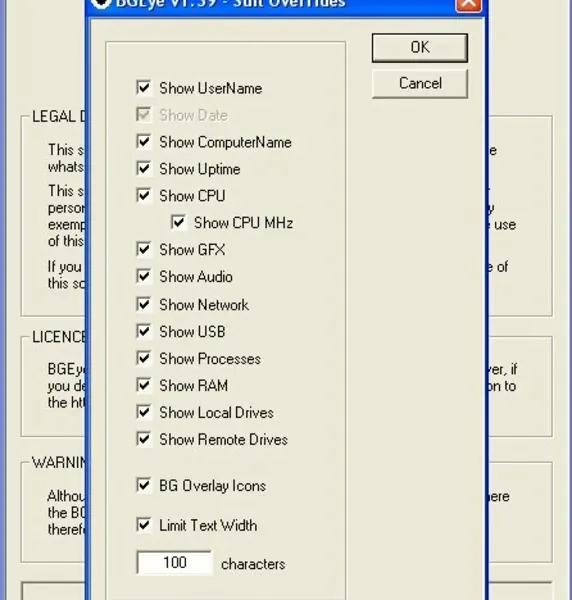572x600 pixels.
Task: Dismiss the dialog with Cancel
Action: click(x=420, y=83)
